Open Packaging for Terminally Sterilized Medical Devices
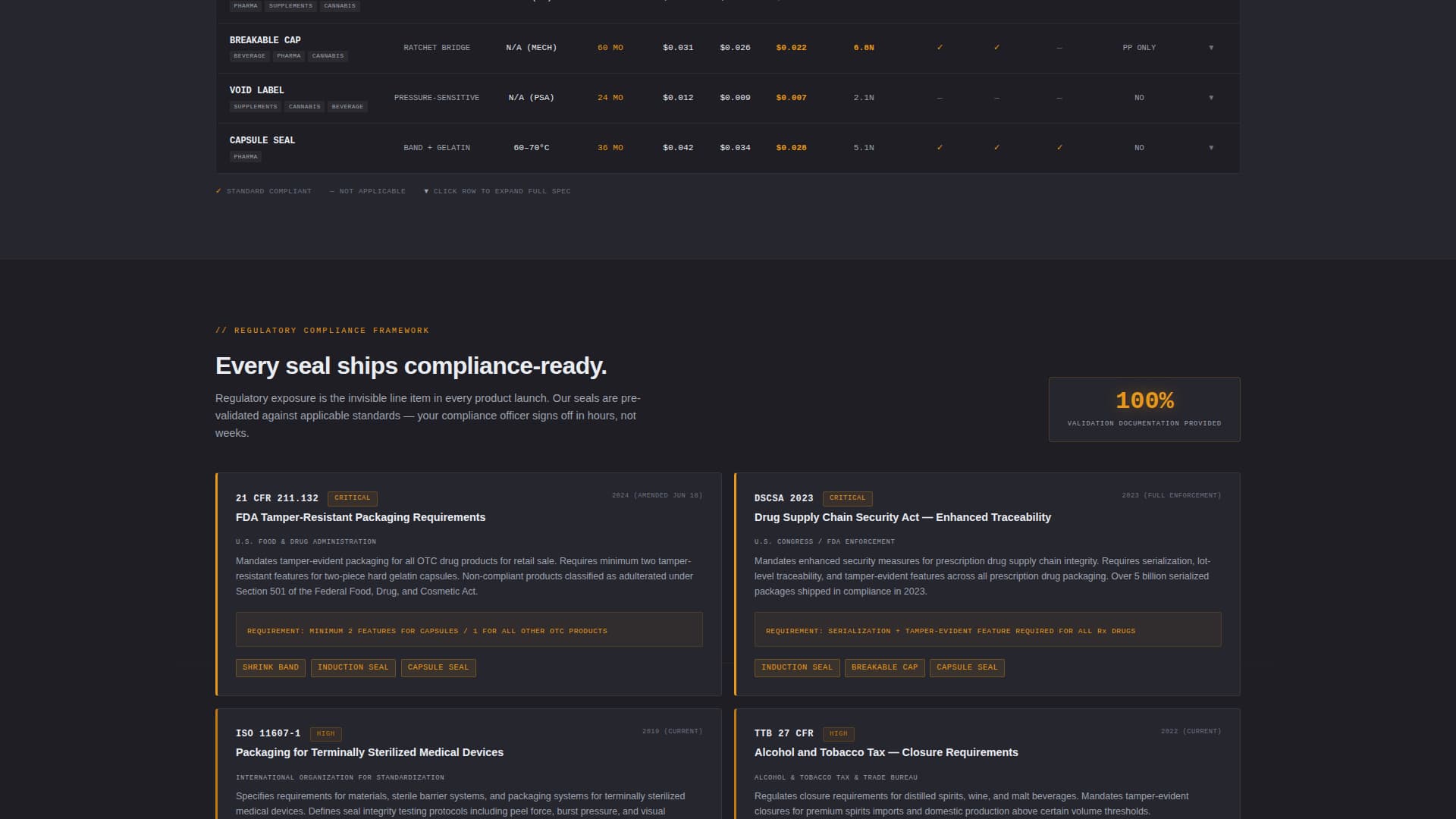 [x=369, y=752]
